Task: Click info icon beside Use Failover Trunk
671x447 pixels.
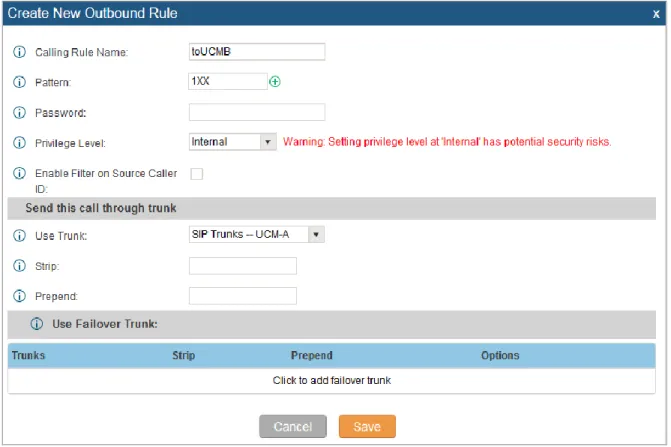Action: (37, 324)
